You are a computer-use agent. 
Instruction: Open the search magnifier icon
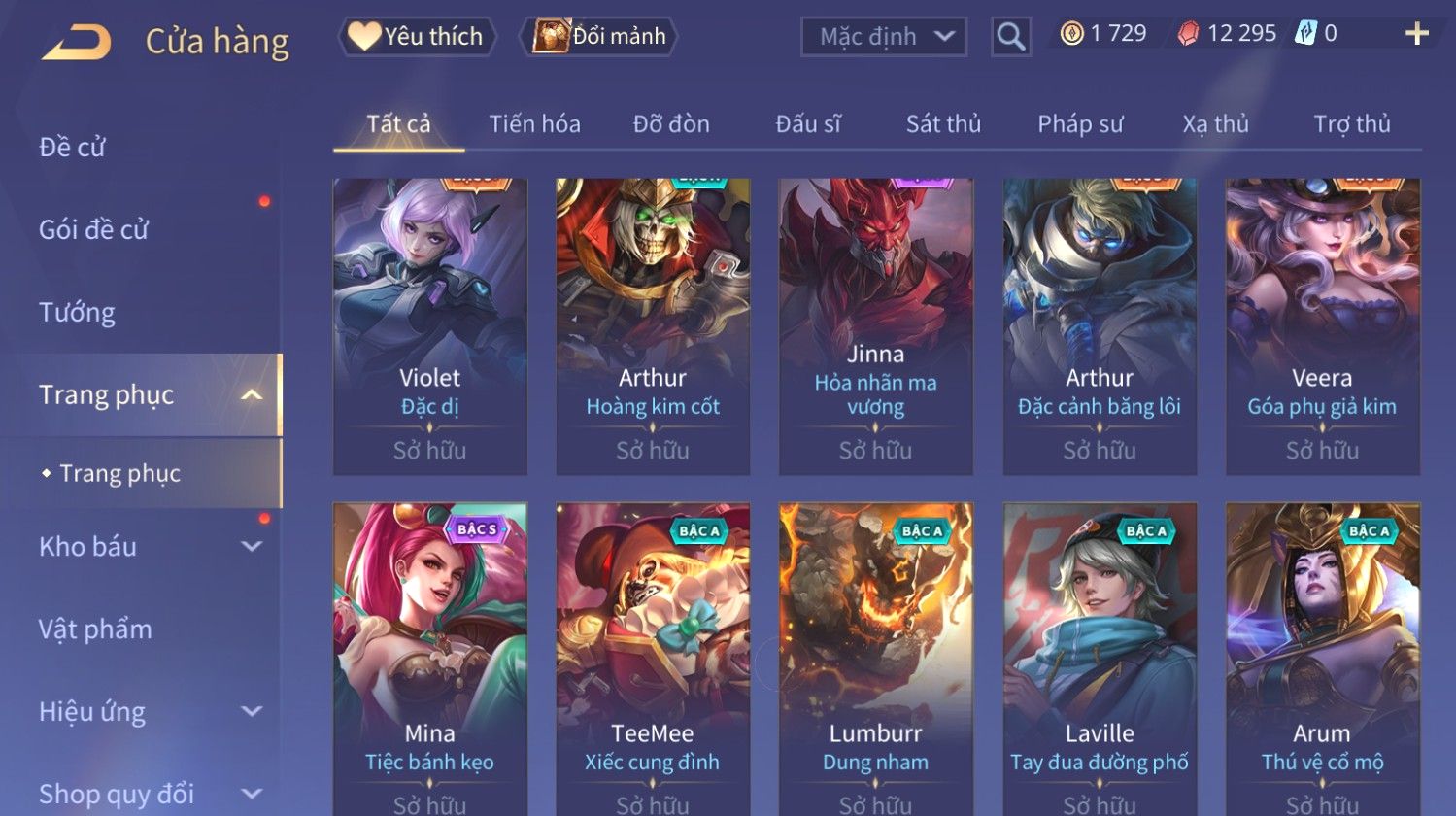click(1010, 37)
